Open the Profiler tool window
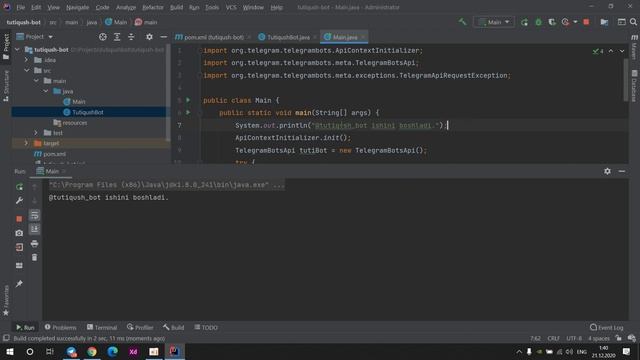640x360 pixels. 140,327
